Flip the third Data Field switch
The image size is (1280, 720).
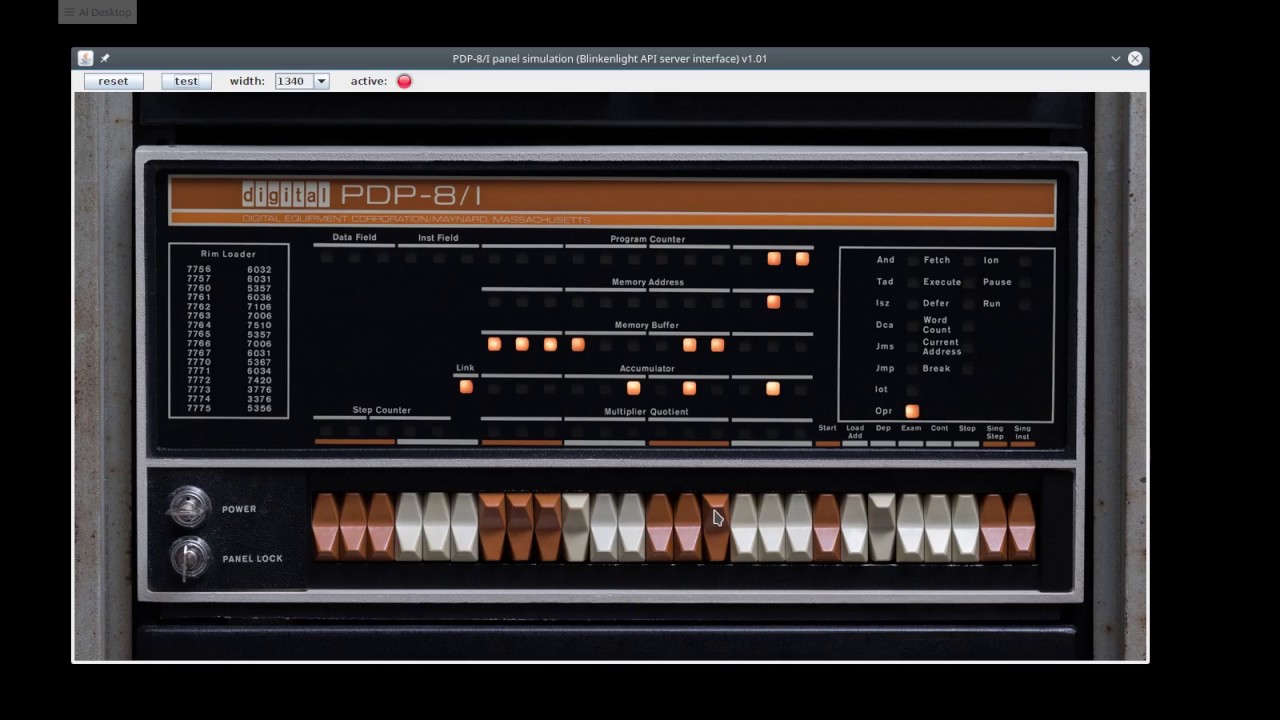tap(381, 526)
